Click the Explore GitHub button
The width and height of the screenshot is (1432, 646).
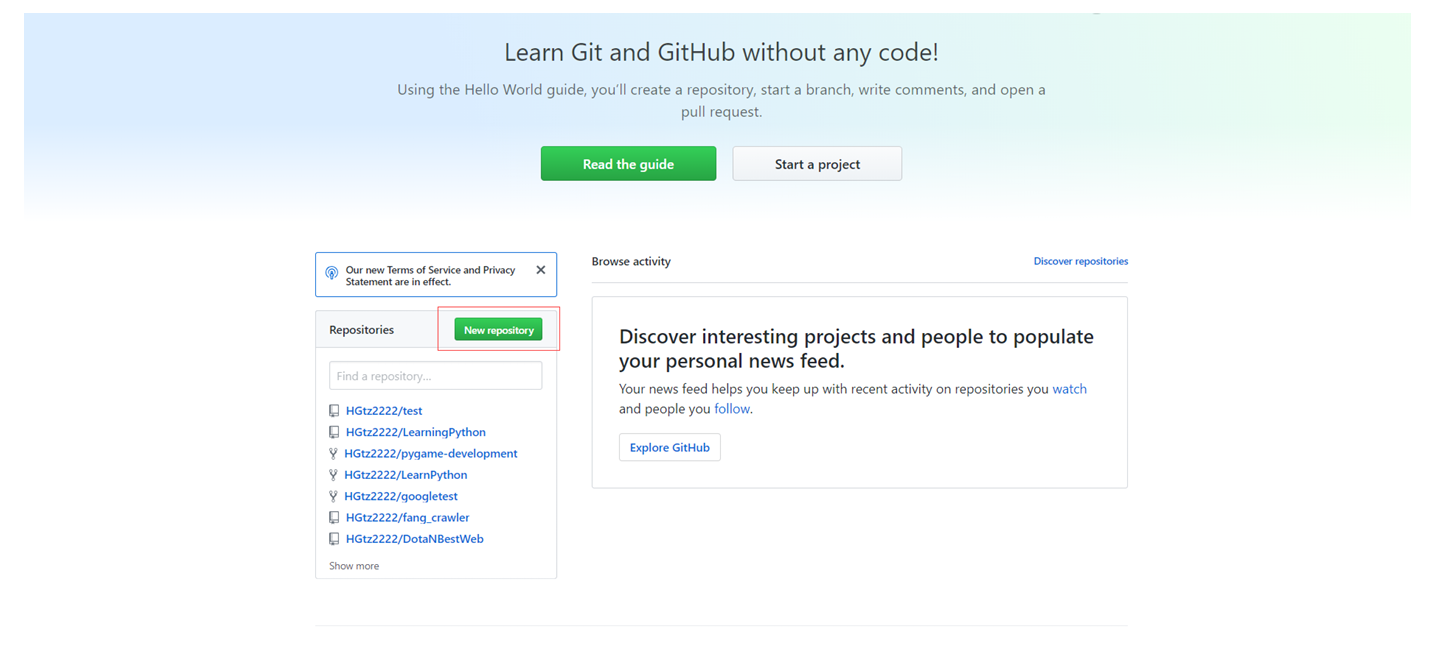670,447
